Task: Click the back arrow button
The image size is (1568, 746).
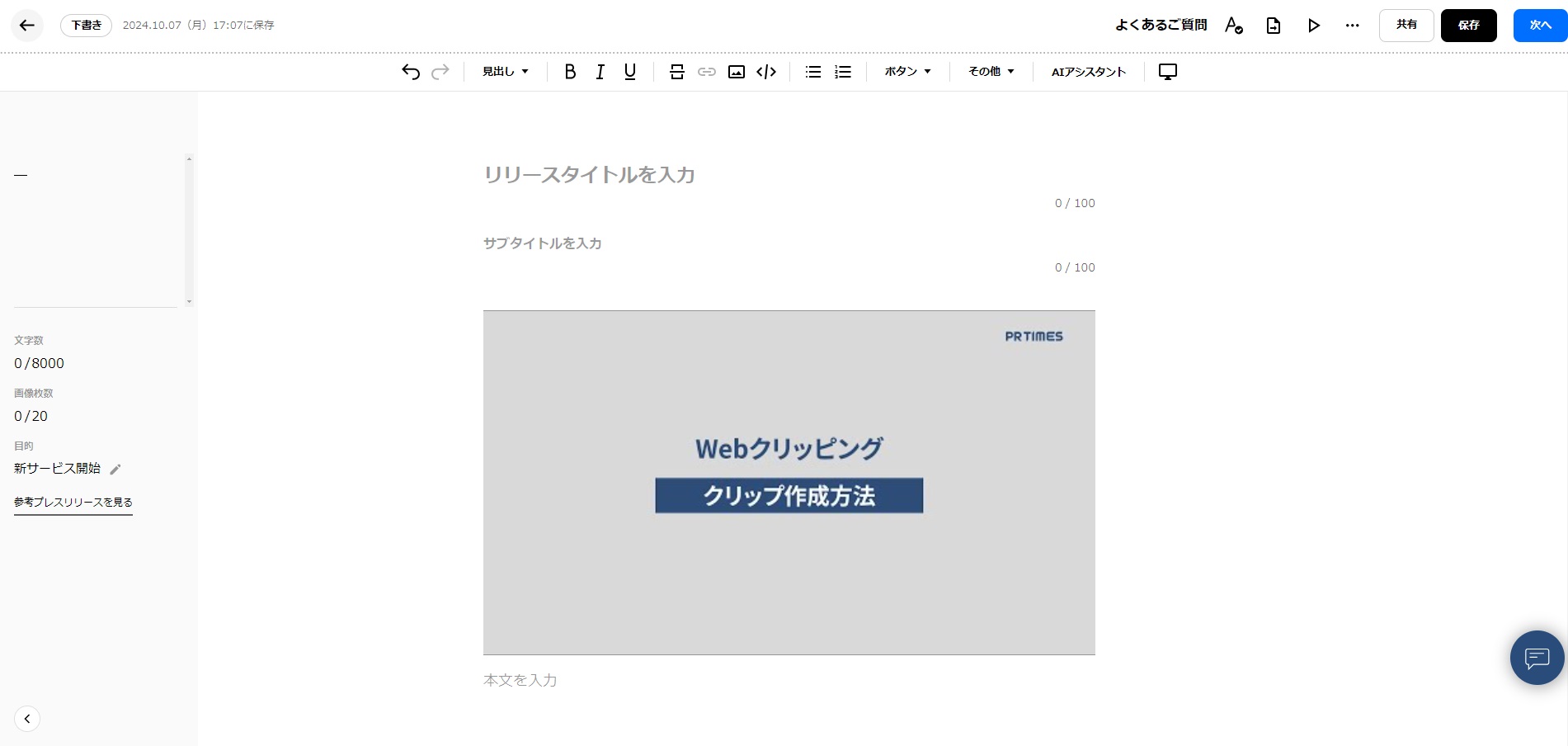Action: [x=26, y=26]
